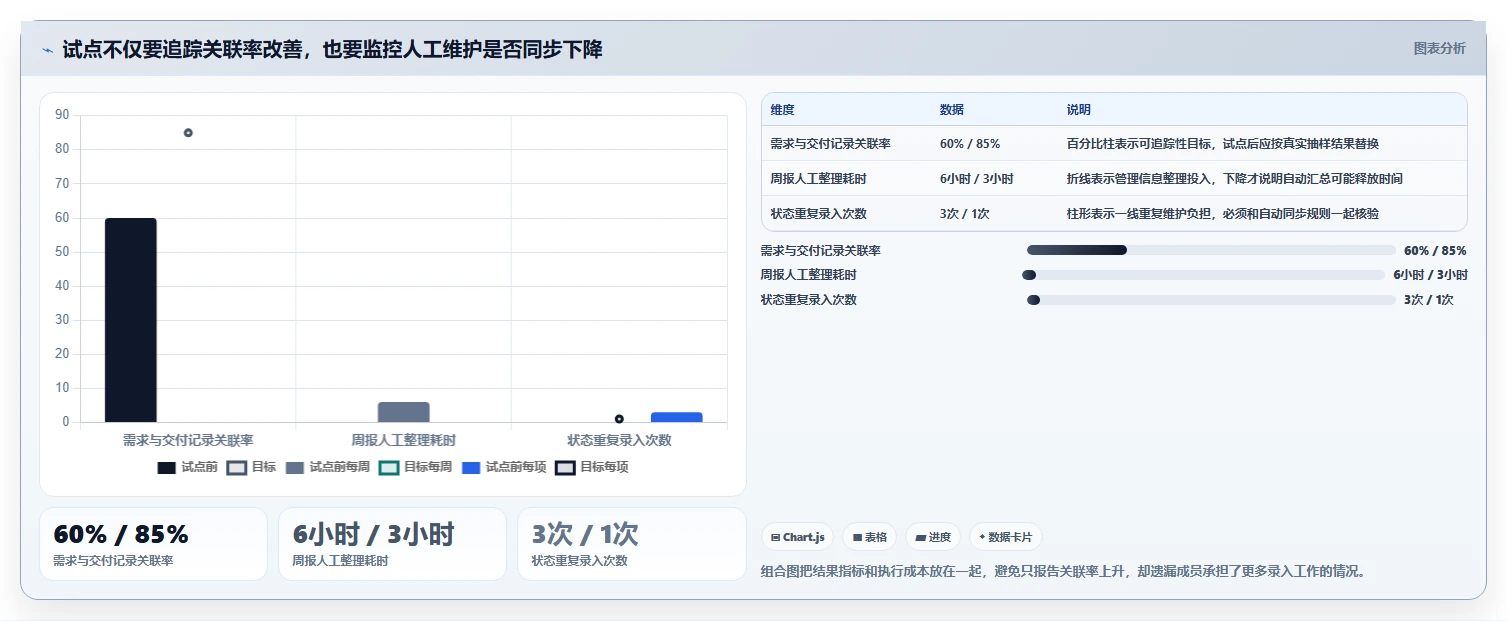Viewport: 1507px width, 621px height.
Task: Click the gray bar for 周报人工整理耗时
Action: 404,412
